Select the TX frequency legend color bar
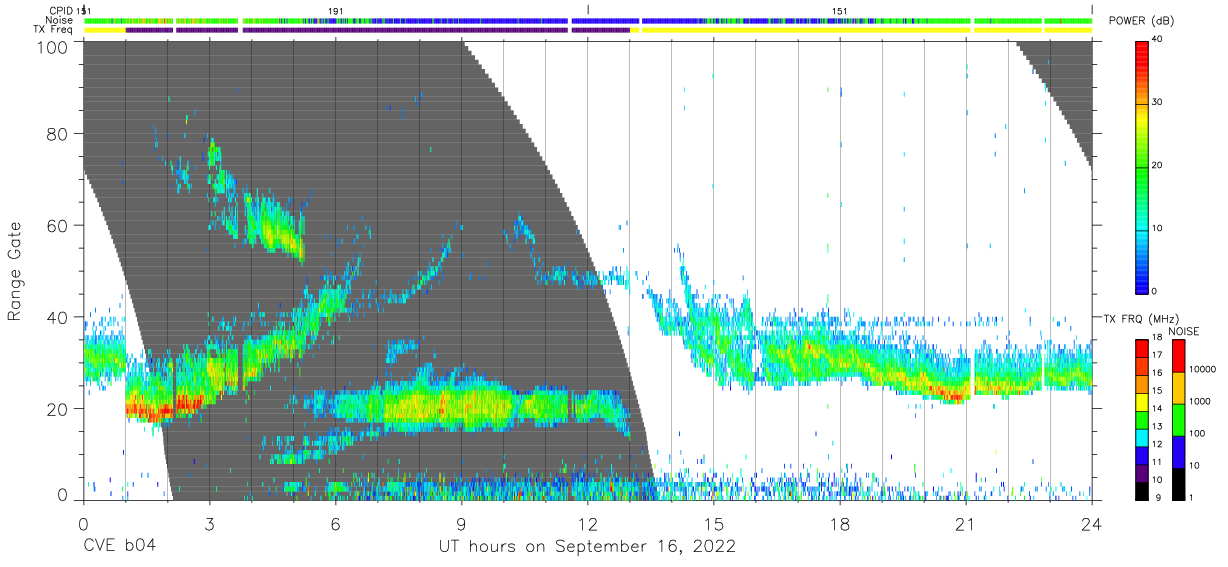Viewport: 1228px width, 567px height. coord(1142,419)
